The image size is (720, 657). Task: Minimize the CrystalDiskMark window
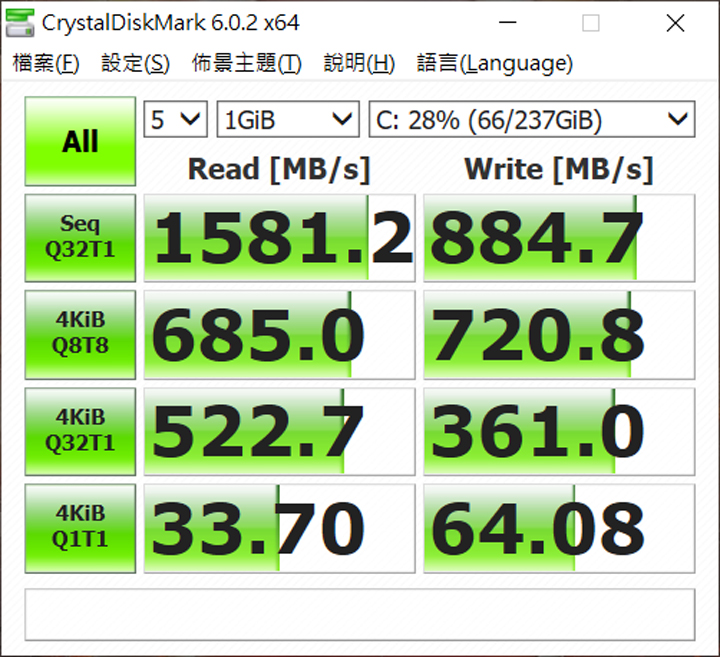(x=508, y=22)
